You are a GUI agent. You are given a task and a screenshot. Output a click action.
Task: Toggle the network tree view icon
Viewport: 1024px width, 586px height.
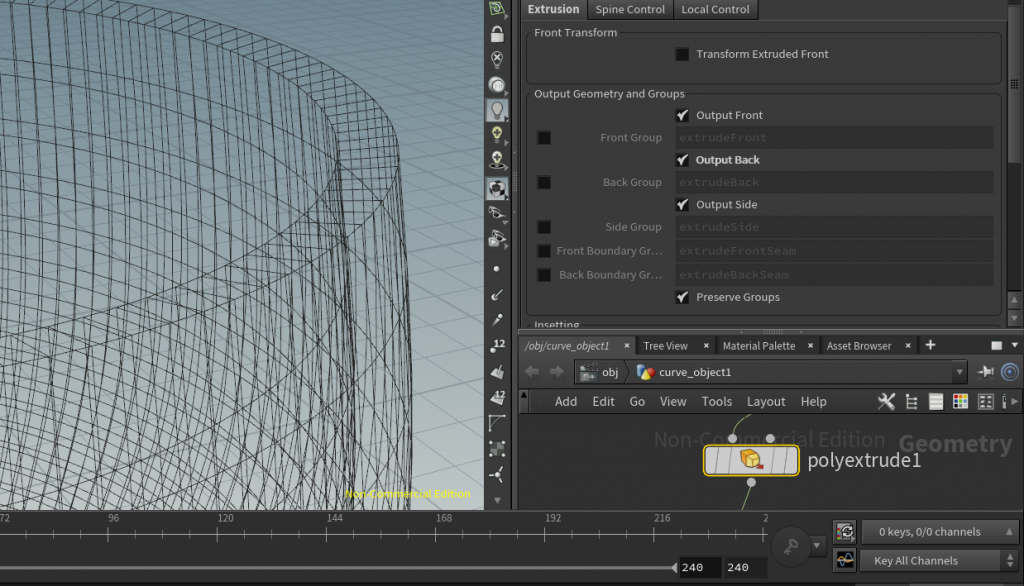click(x=911, y=401)
